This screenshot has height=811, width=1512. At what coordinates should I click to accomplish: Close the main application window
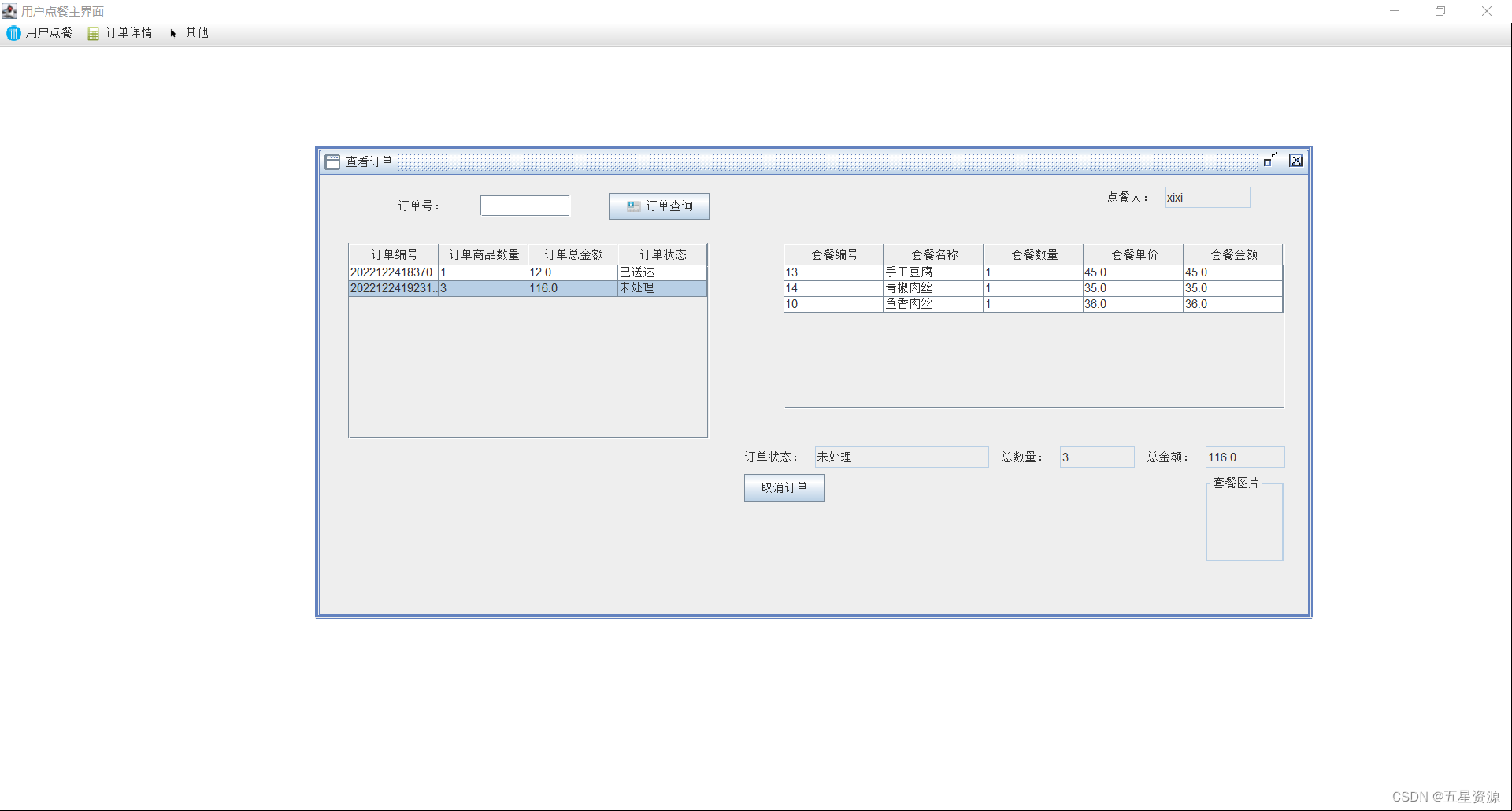(x=1487, y=11)
